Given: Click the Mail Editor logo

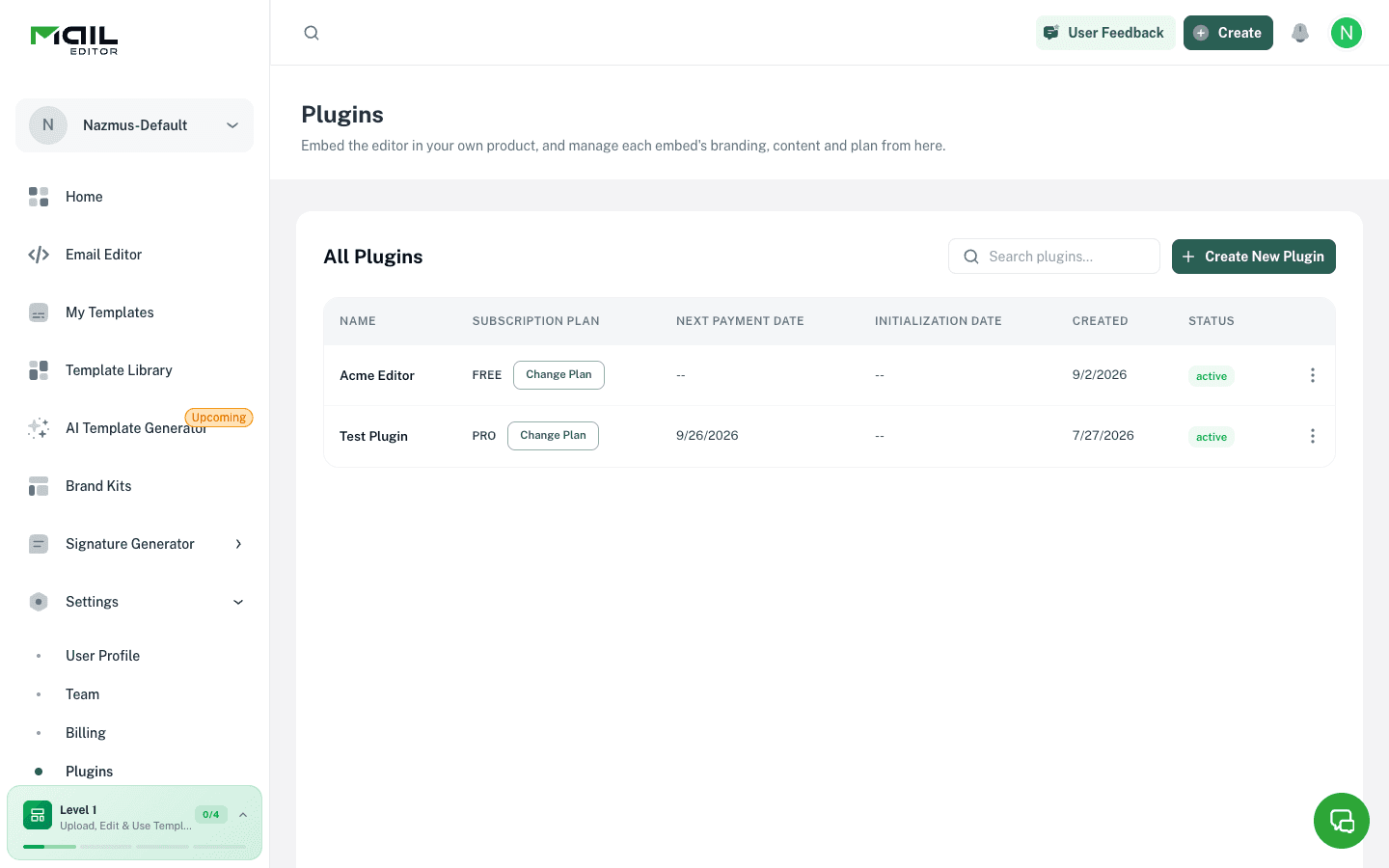Looking at the screenshot, I should (74, 40).
